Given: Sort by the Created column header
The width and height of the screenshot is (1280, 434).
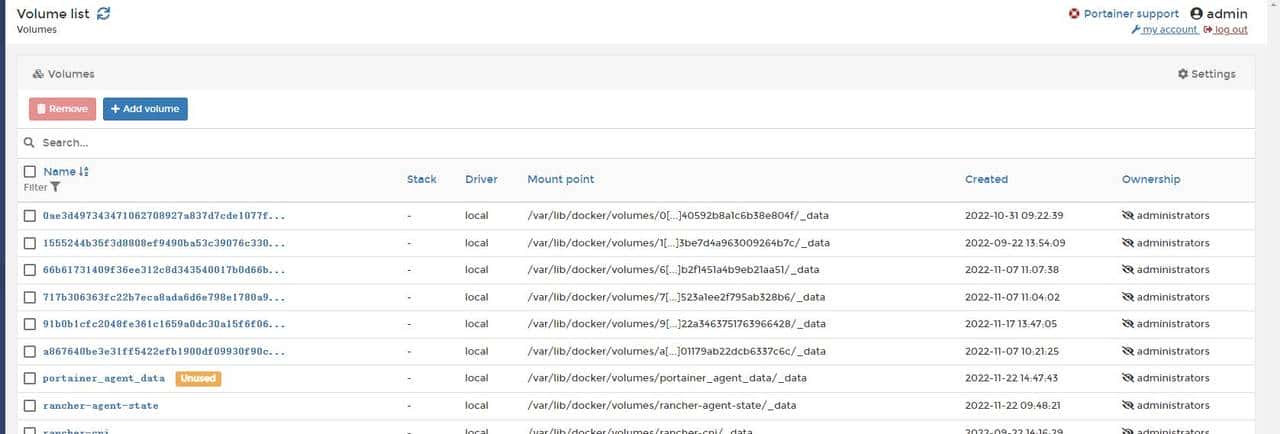Looking at the screenshot, I should pos(986,180).
